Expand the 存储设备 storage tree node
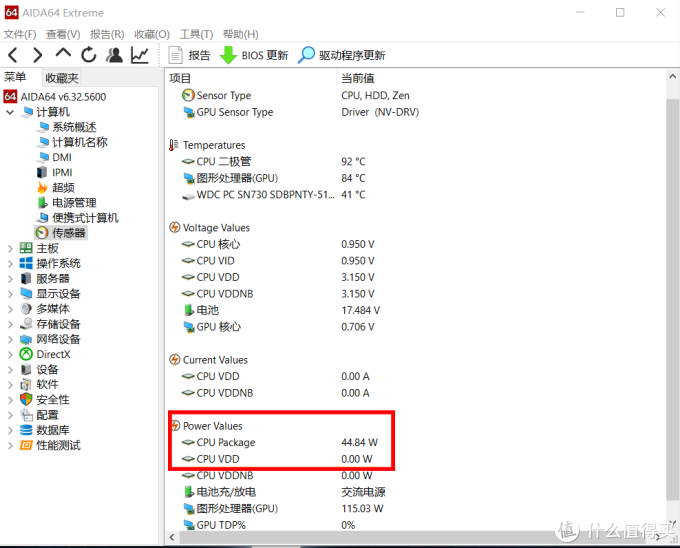 click(9, 324)
